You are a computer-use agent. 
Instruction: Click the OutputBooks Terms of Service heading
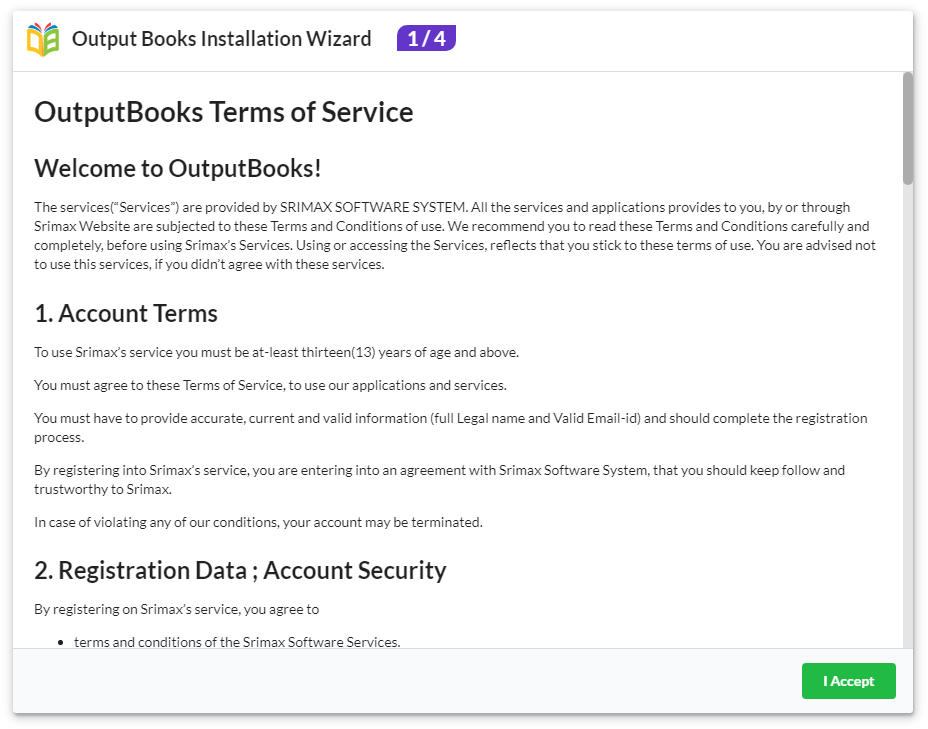224,112
